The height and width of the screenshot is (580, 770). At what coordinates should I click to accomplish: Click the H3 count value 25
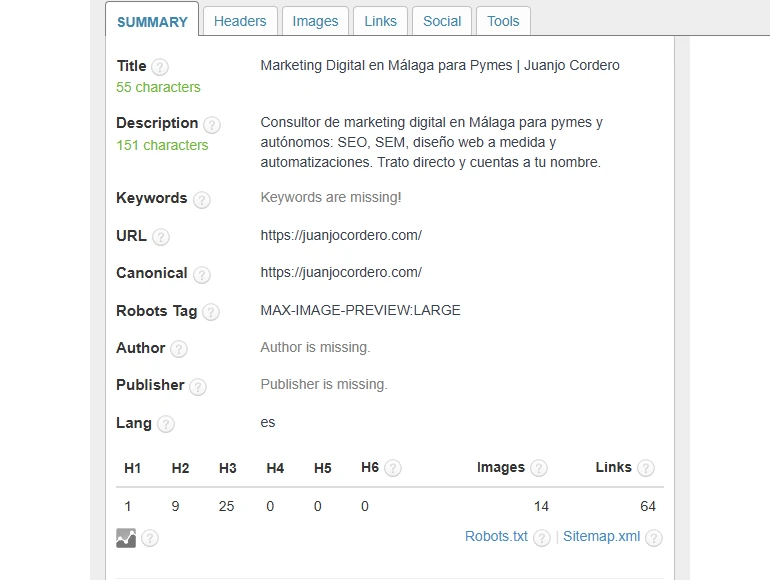pyautogui.click(x=226, y=506)
